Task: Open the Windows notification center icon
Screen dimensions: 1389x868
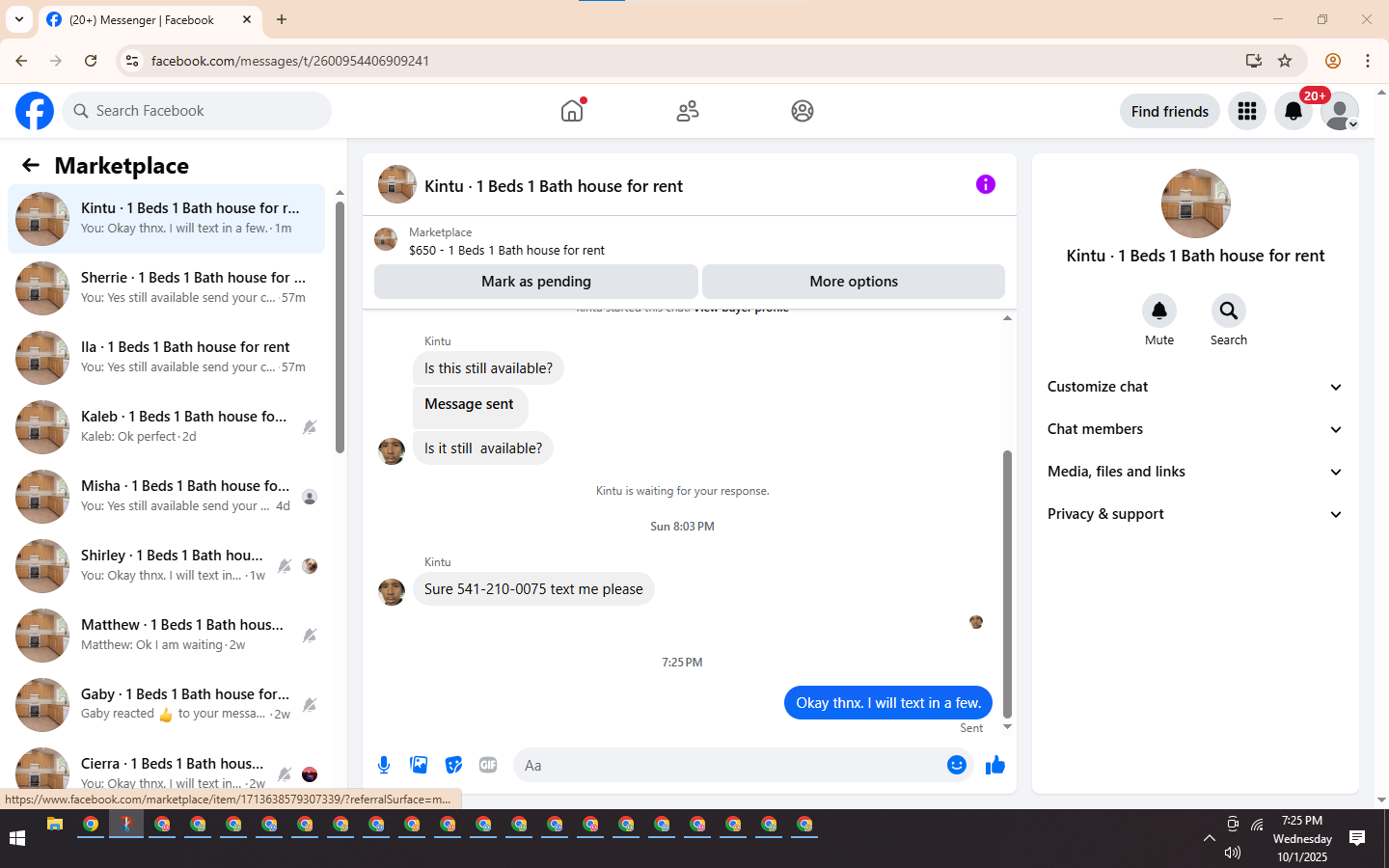Action: pos(1357,838)
